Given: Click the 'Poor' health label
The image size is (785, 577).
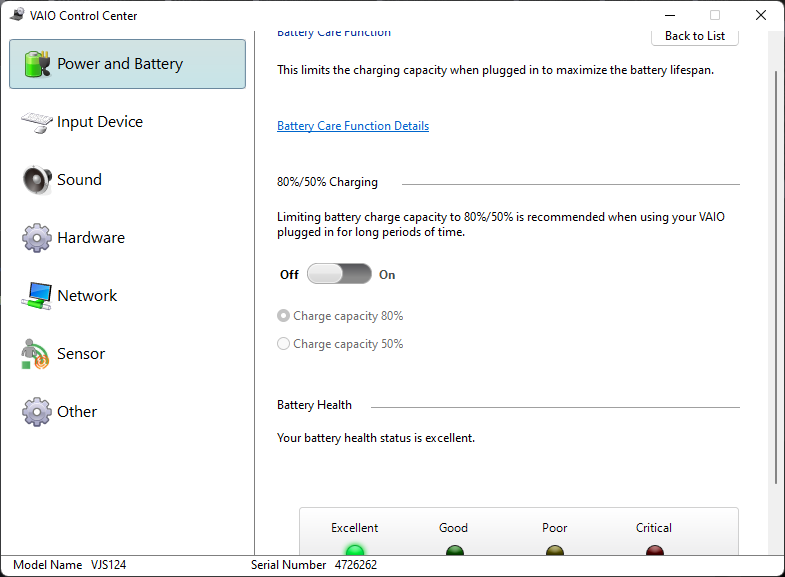Looking at the screenshot, I should [555, 528].
